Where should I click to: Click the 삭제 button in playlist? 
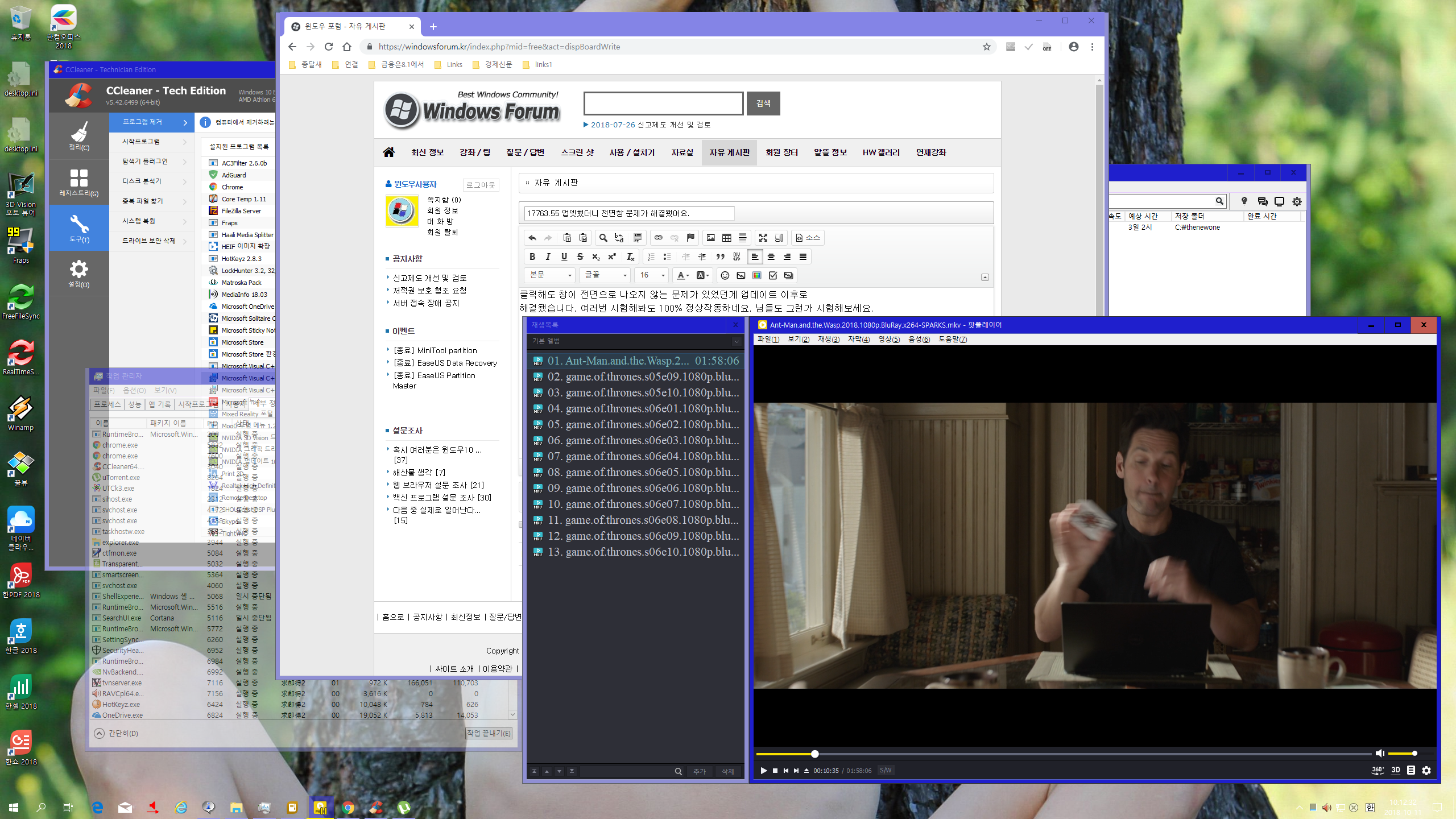[x=728, y=771]
